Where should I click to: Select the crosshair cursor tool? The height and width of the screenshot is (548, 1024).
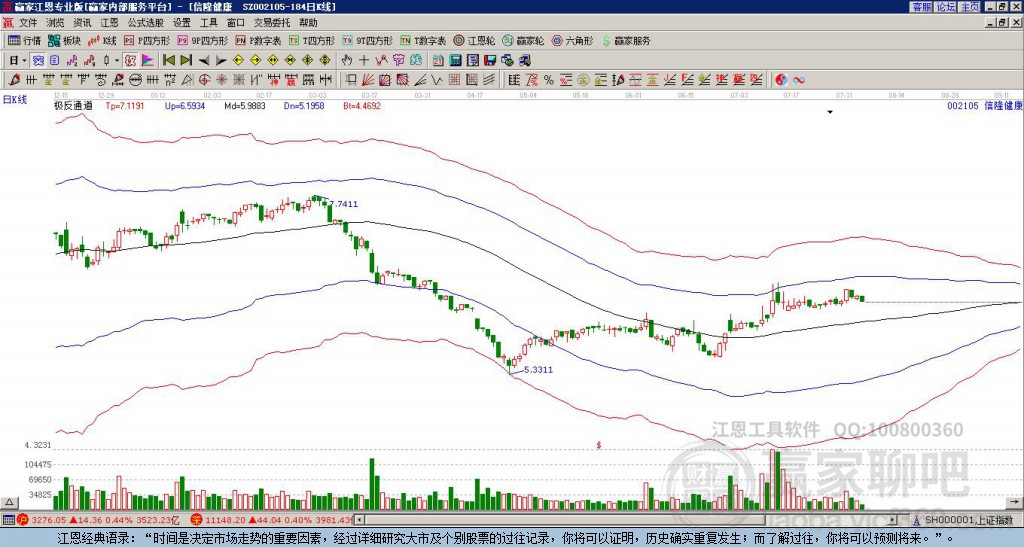(364, 60)
